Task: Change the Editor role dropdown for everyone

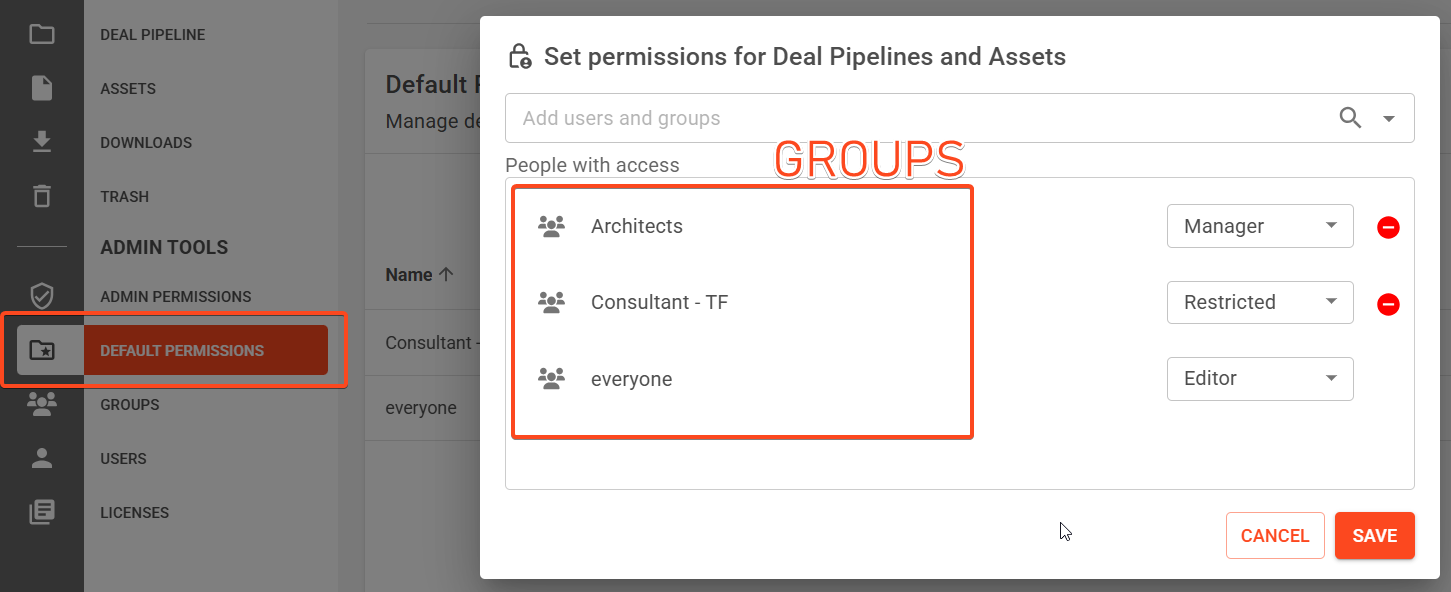Action: pyautogui.click(x=1260, y=378)
